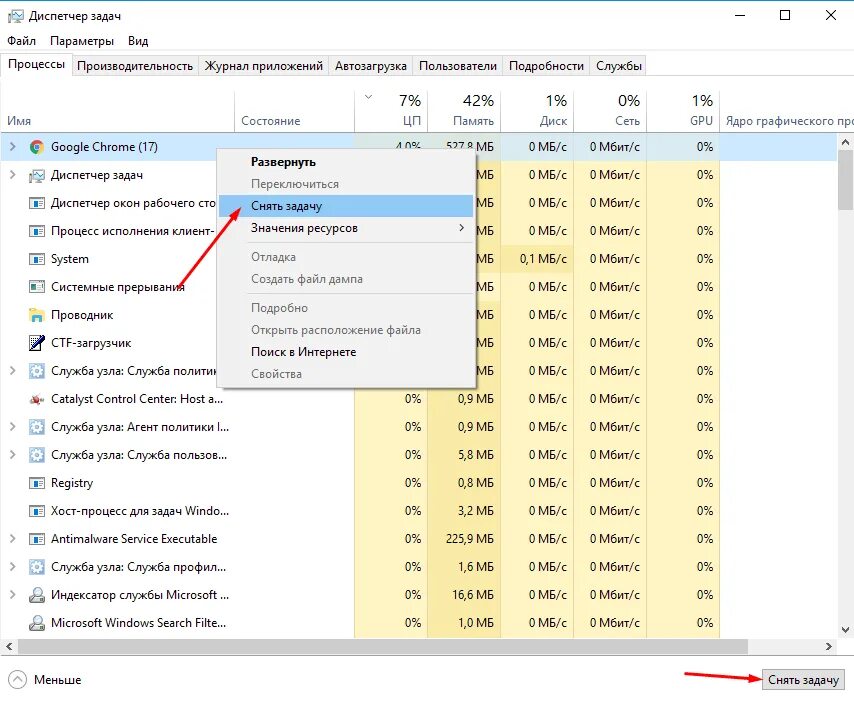854x704 pixels.
Task: Expand Служба узла: Агент политики row
Action: (x=13, y=427)
